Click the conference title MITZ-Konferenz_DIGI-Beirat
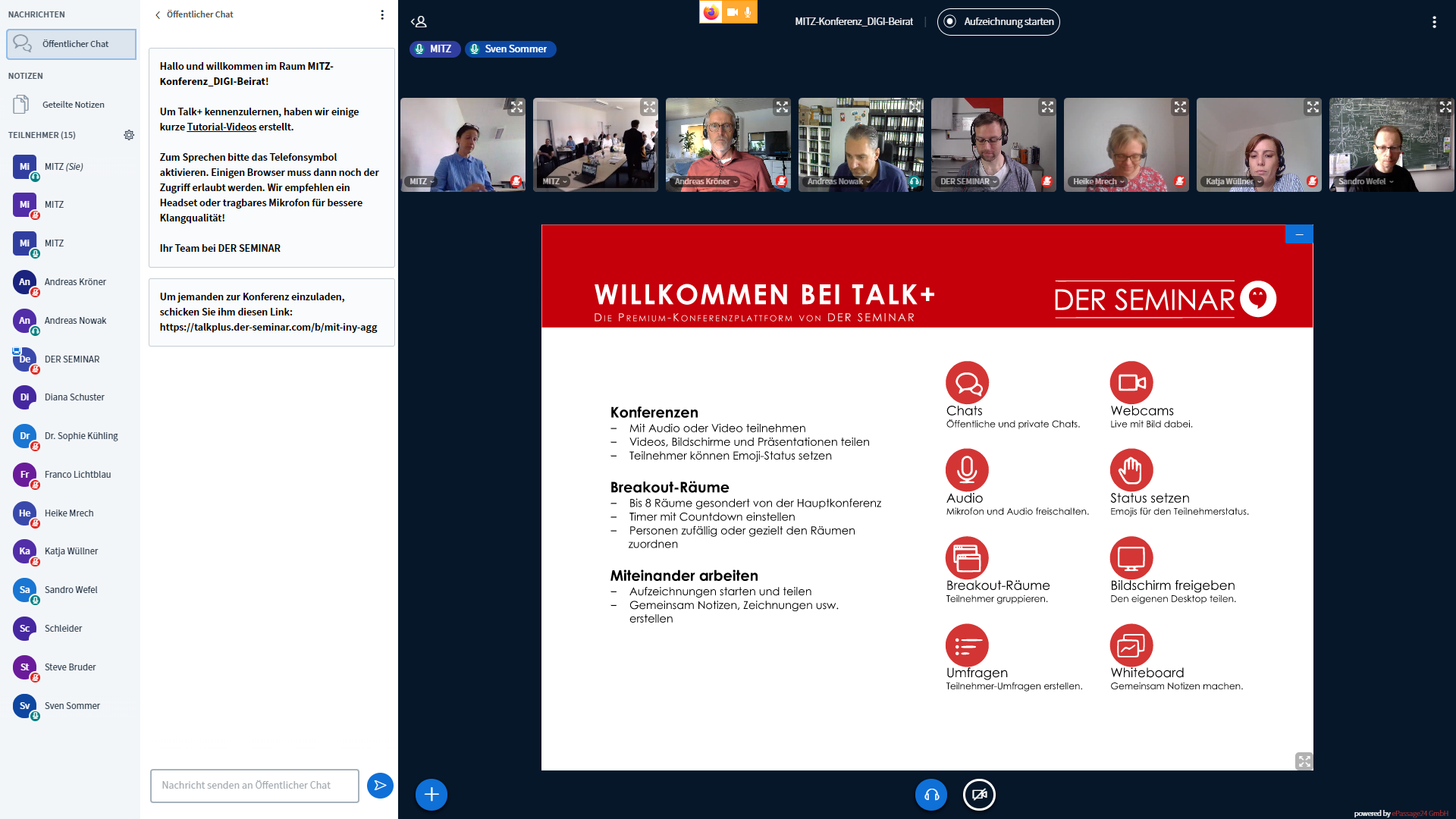 tap(854, 22)
